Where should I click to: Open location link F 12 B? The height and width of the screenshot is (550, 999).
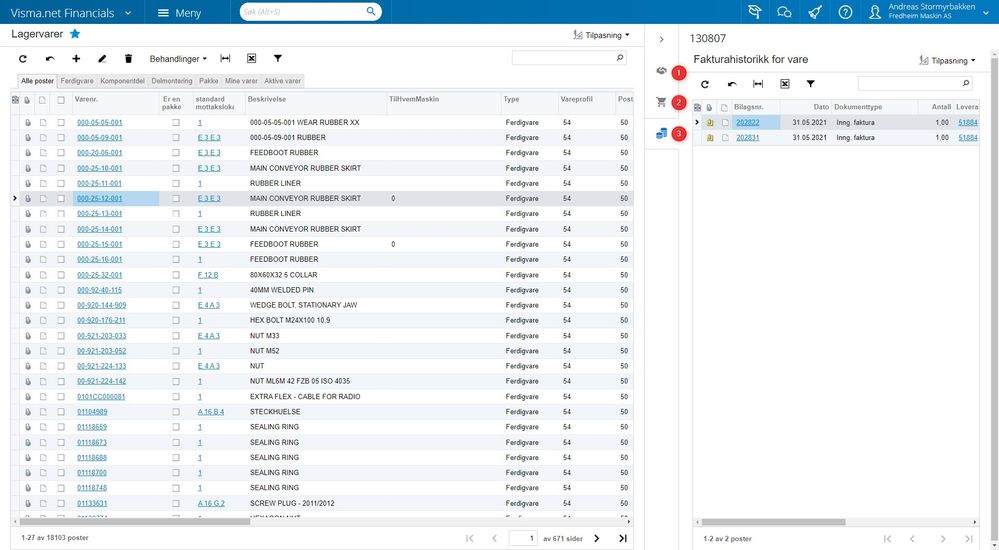click(x=208, y=275)
